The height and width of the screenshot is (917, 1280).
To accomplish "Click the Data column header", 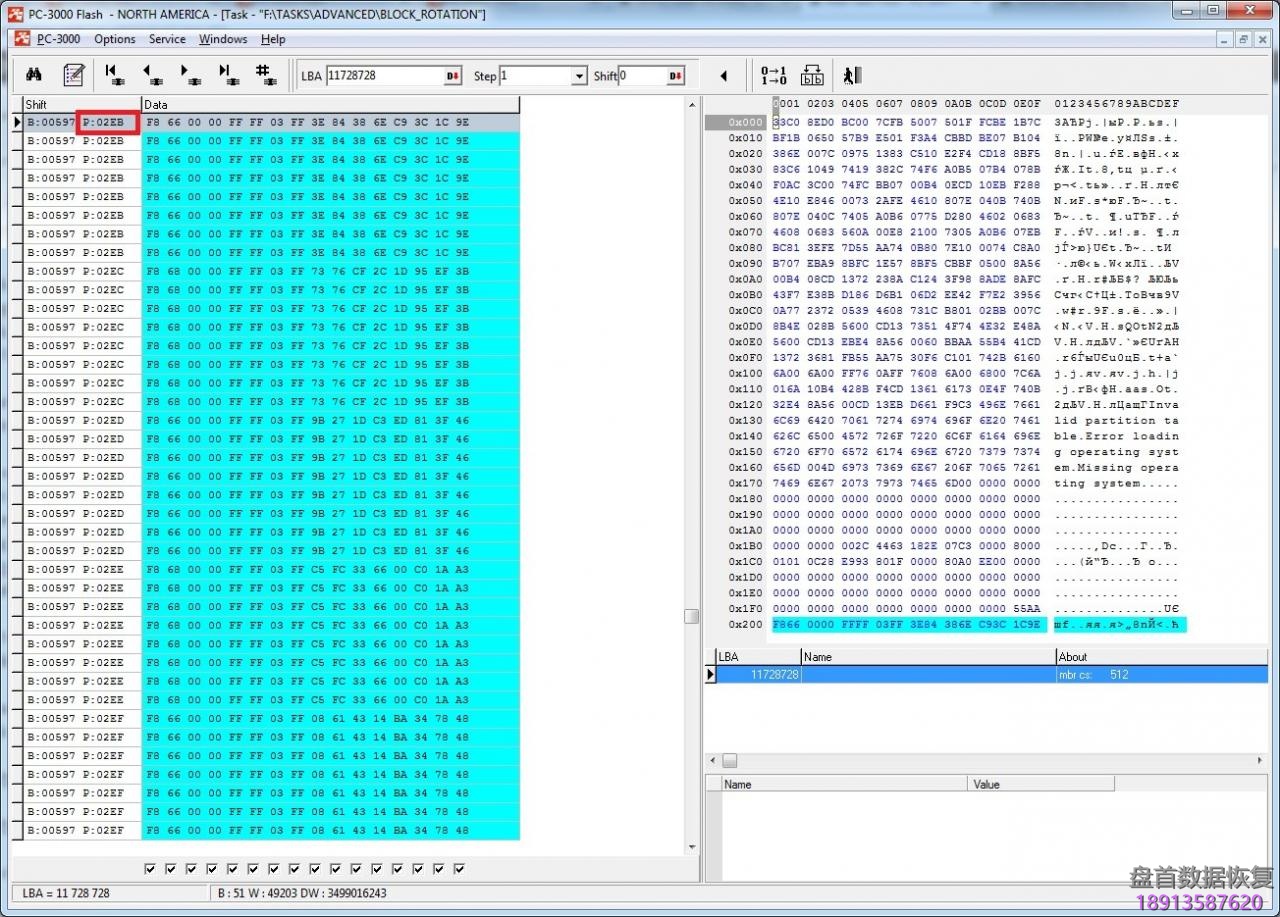I will click(x=330, y=104).
